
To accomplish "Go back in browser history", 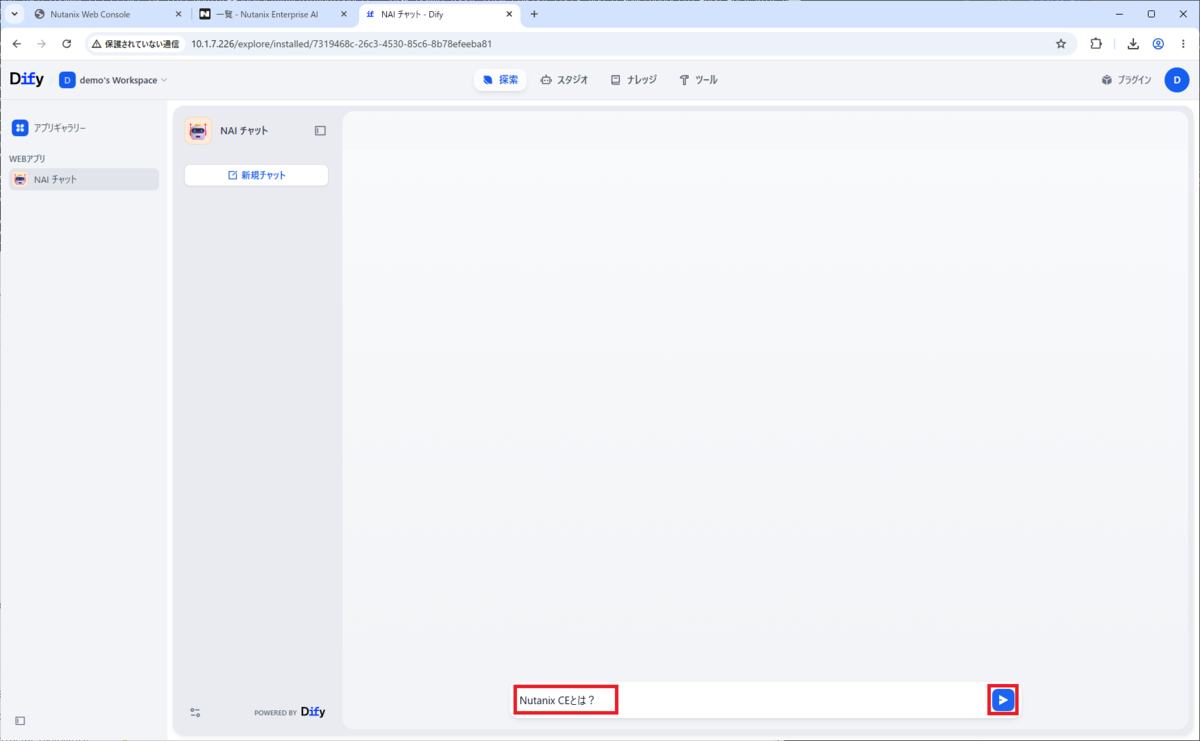I will [16, 44].
